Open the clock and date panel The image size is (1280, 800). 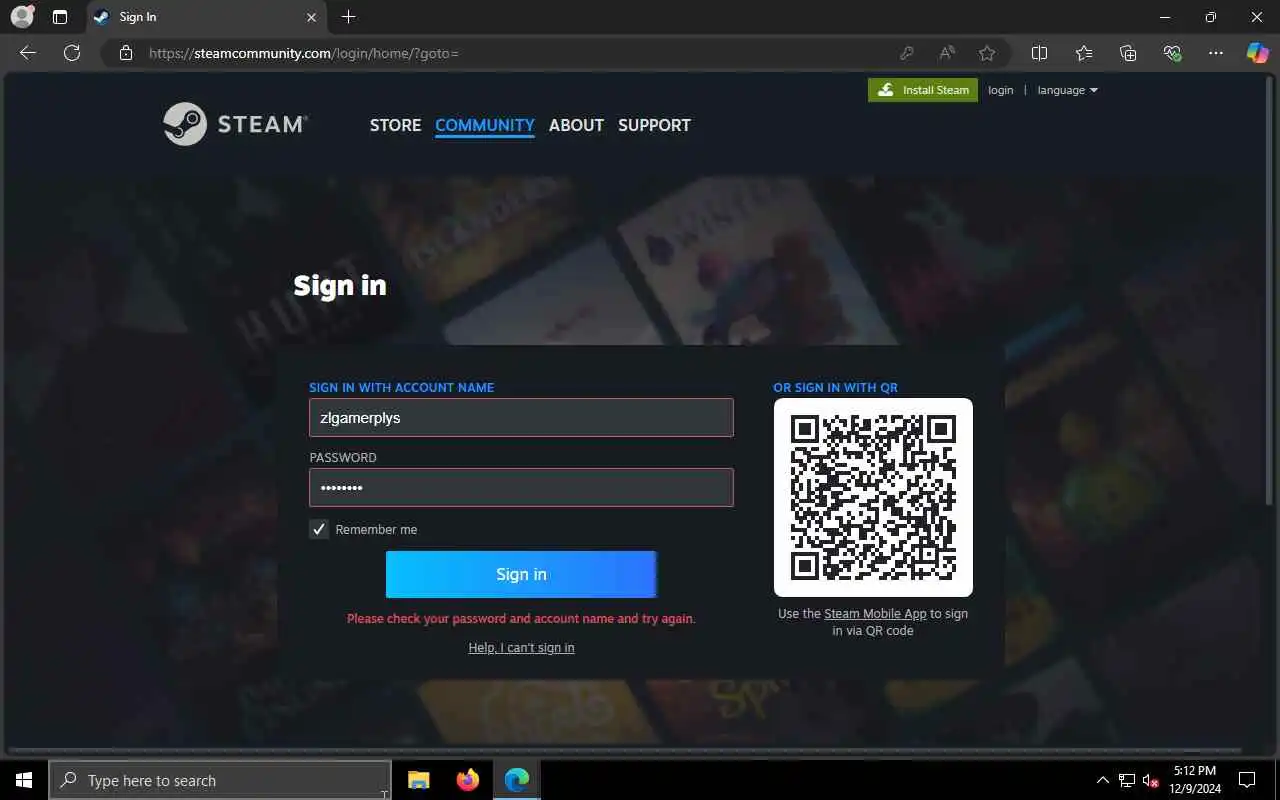pyautogui.click(x=1193, y=780)
